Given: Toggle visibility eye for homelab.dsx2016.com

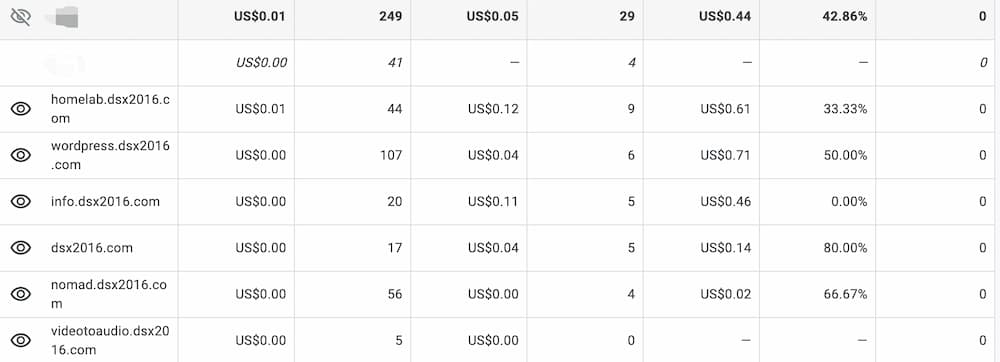Looking at the screenshot, I should tap(21, 109).
